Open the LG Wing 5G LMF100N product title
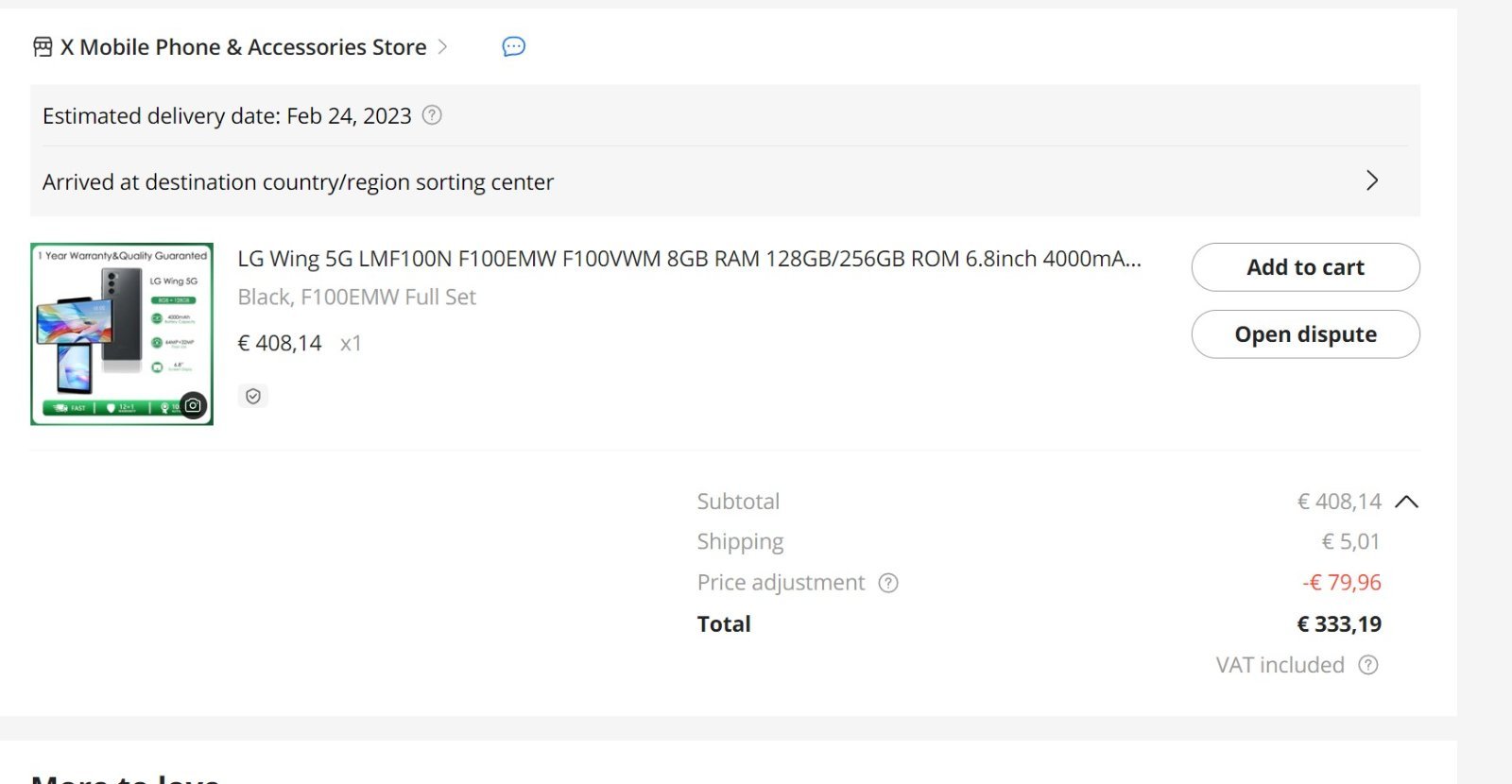The height and width of the screenshot is (784, 1512). (x=689, y=259)
